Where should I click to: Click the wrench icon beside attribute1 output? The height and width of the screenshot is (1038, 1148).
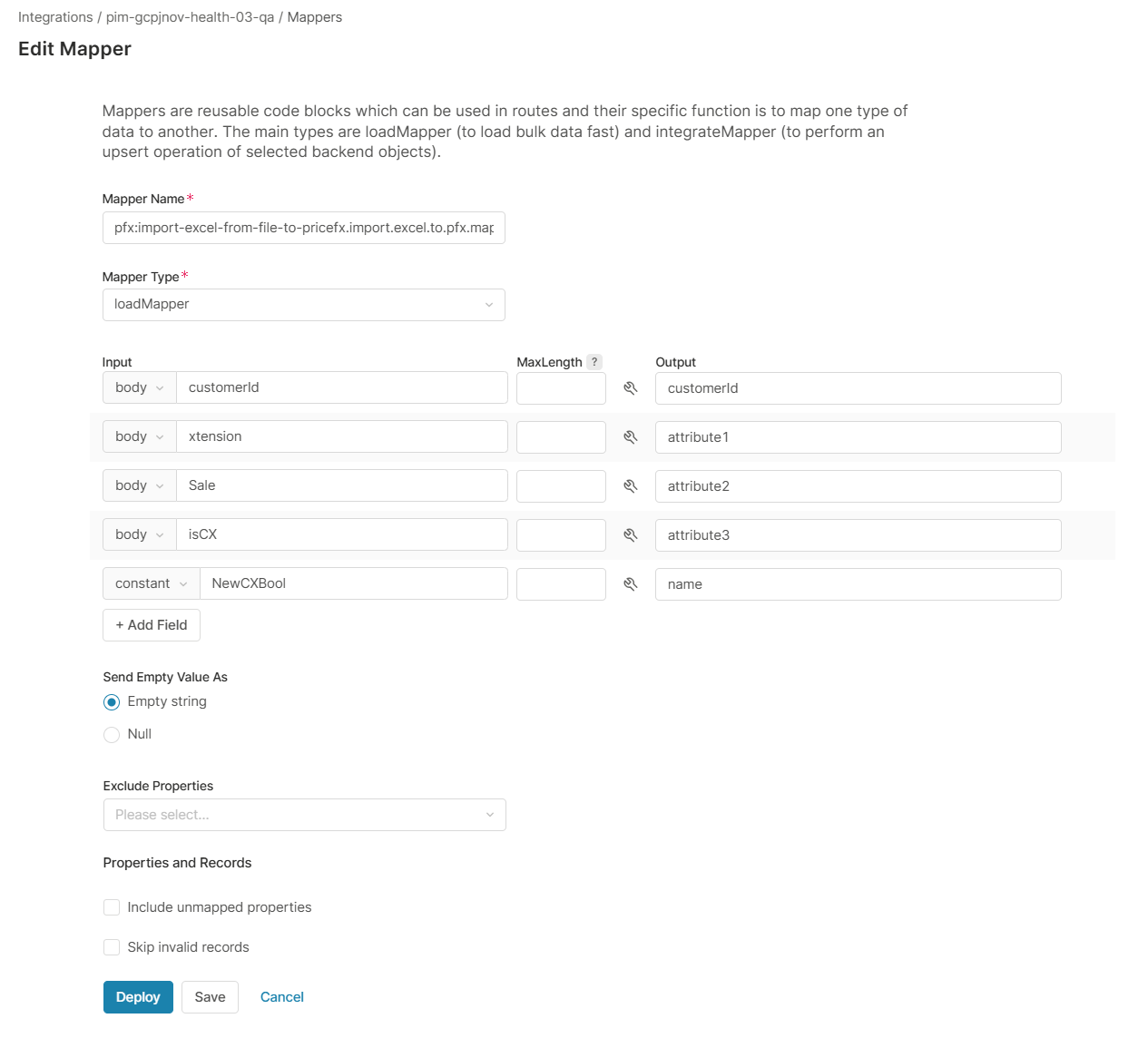click(x=631, y=437)
